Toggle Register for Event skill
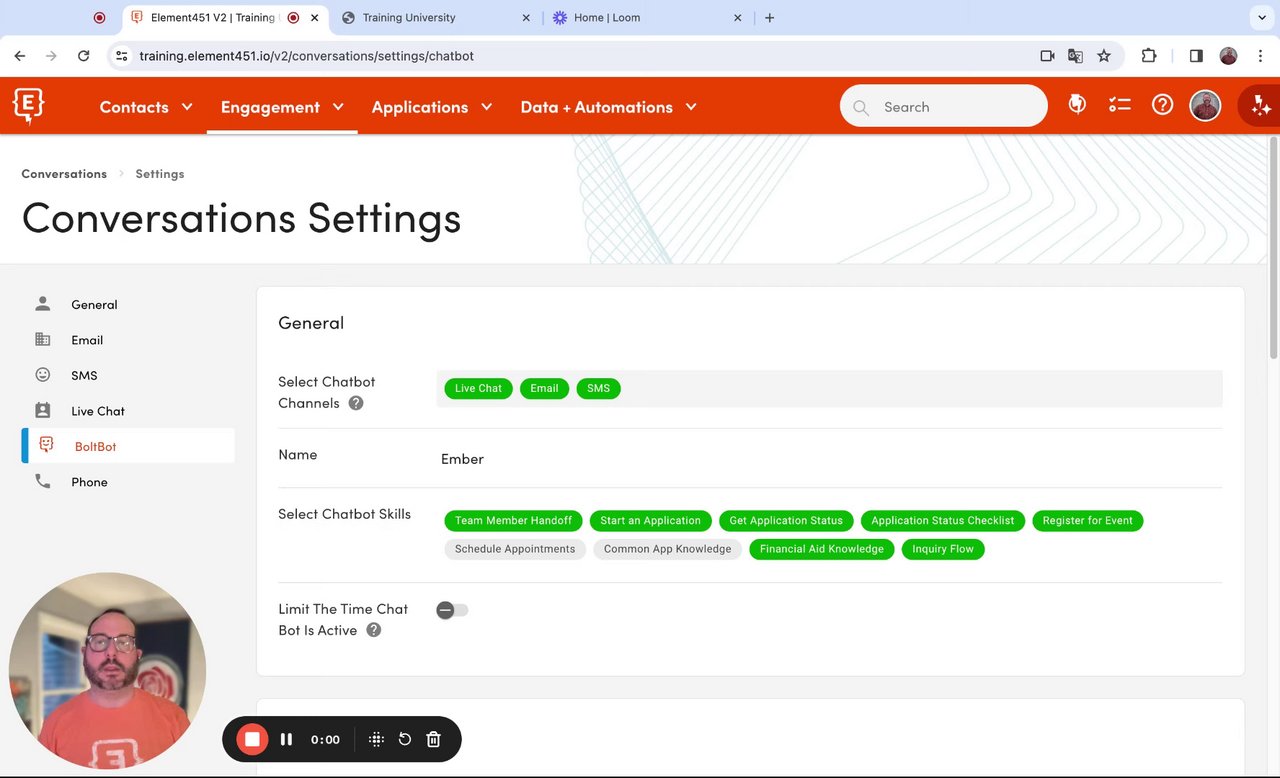This screenshot has height=778, width=1280. point(1087,520)
